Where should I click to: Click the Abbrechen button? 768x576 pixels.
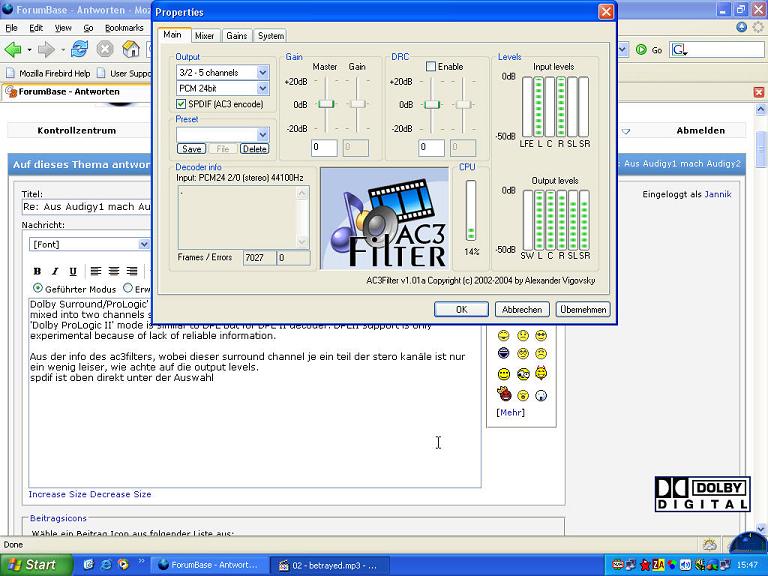tap(522, 310)
